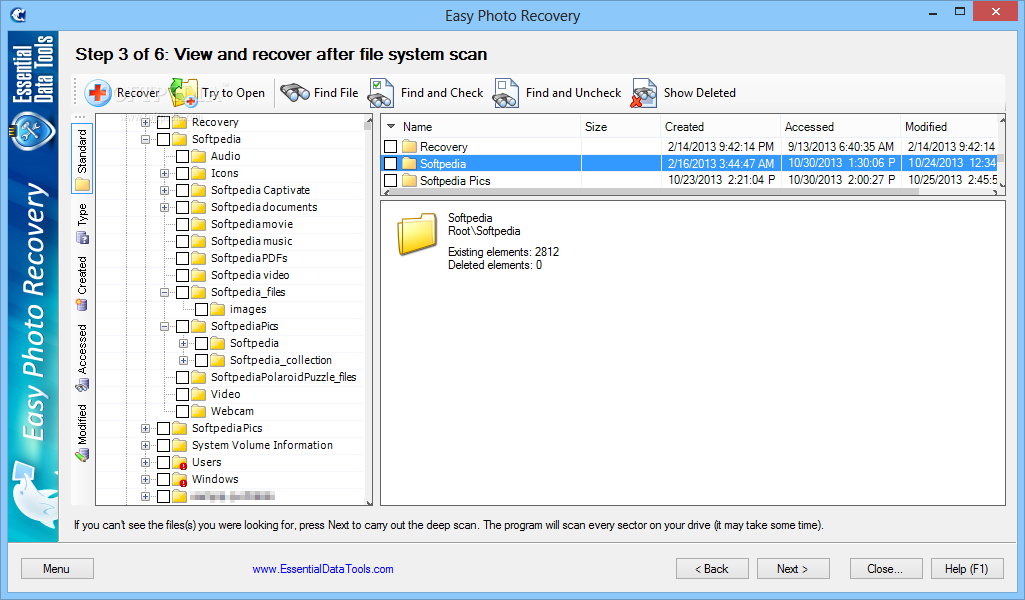Tick the Softpedia movie checkbox
Screen dimensions: 1025x600
(x=182, y=224)
